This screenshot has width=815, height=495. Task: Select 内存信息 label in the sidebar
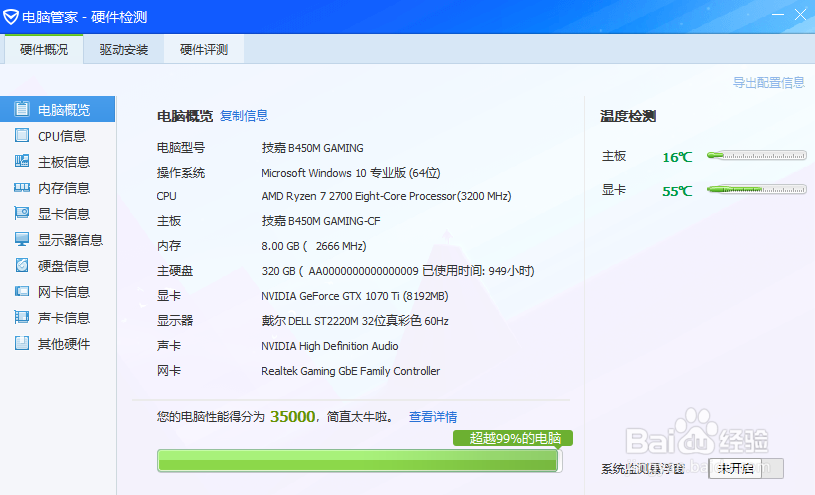pos(64,188)
